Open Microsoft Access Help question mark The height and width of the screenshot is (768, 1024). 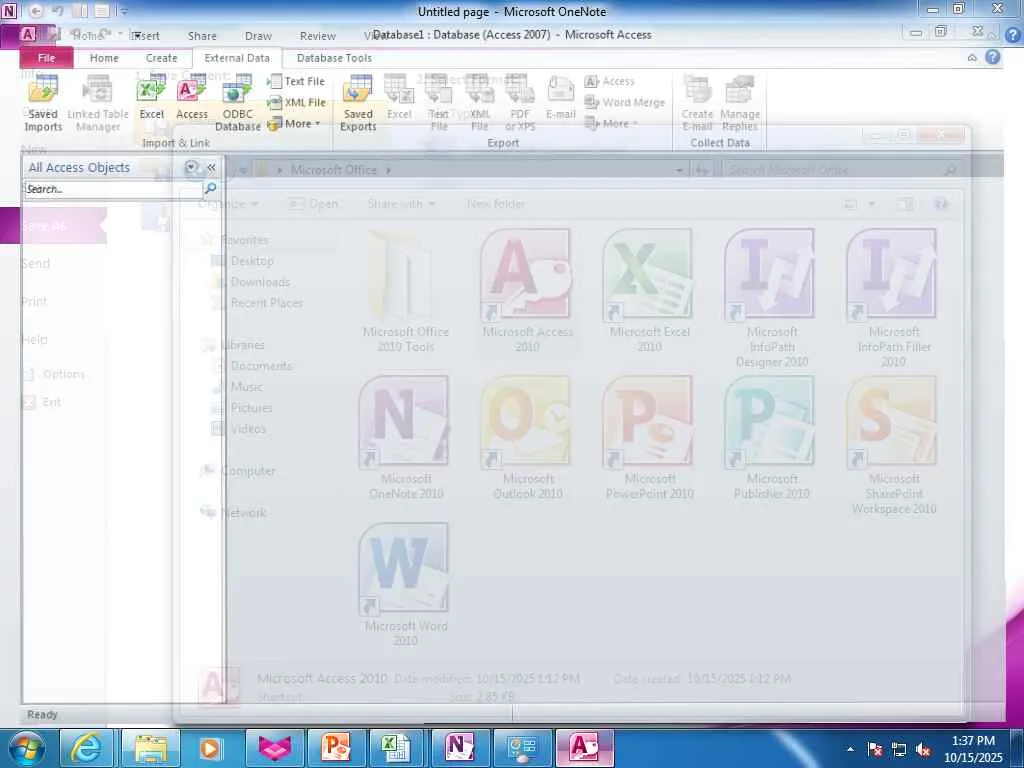click(993, 57)
